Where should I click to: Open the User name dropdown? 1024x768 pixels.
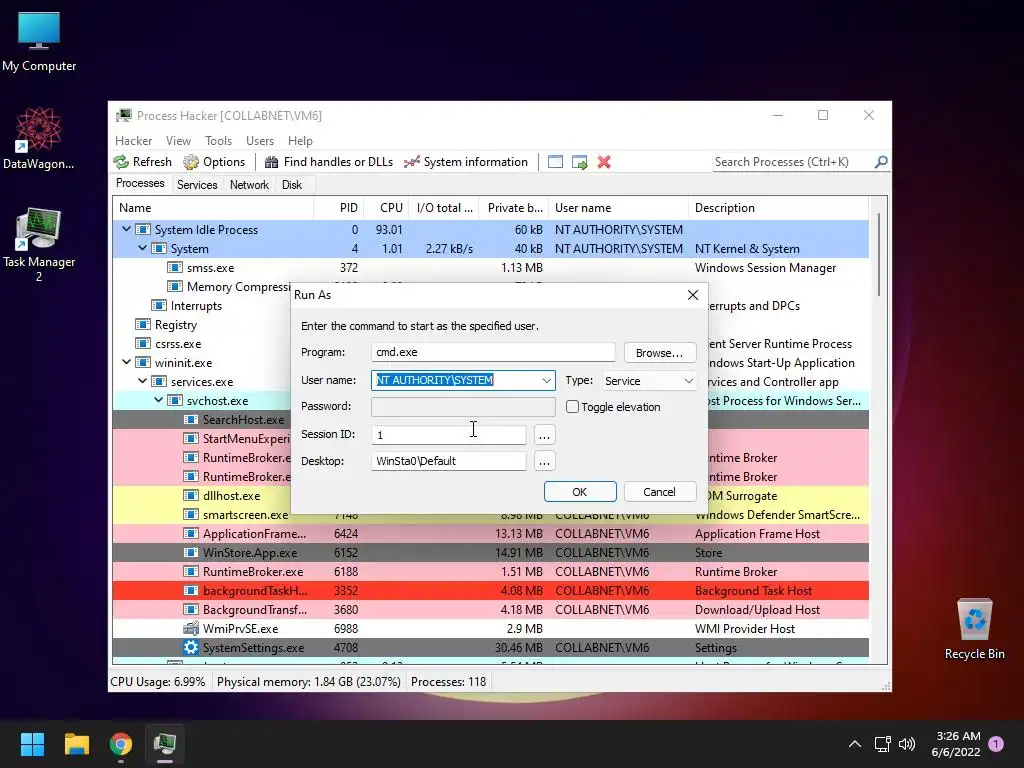pyautogui.click(x=547, y=380)
